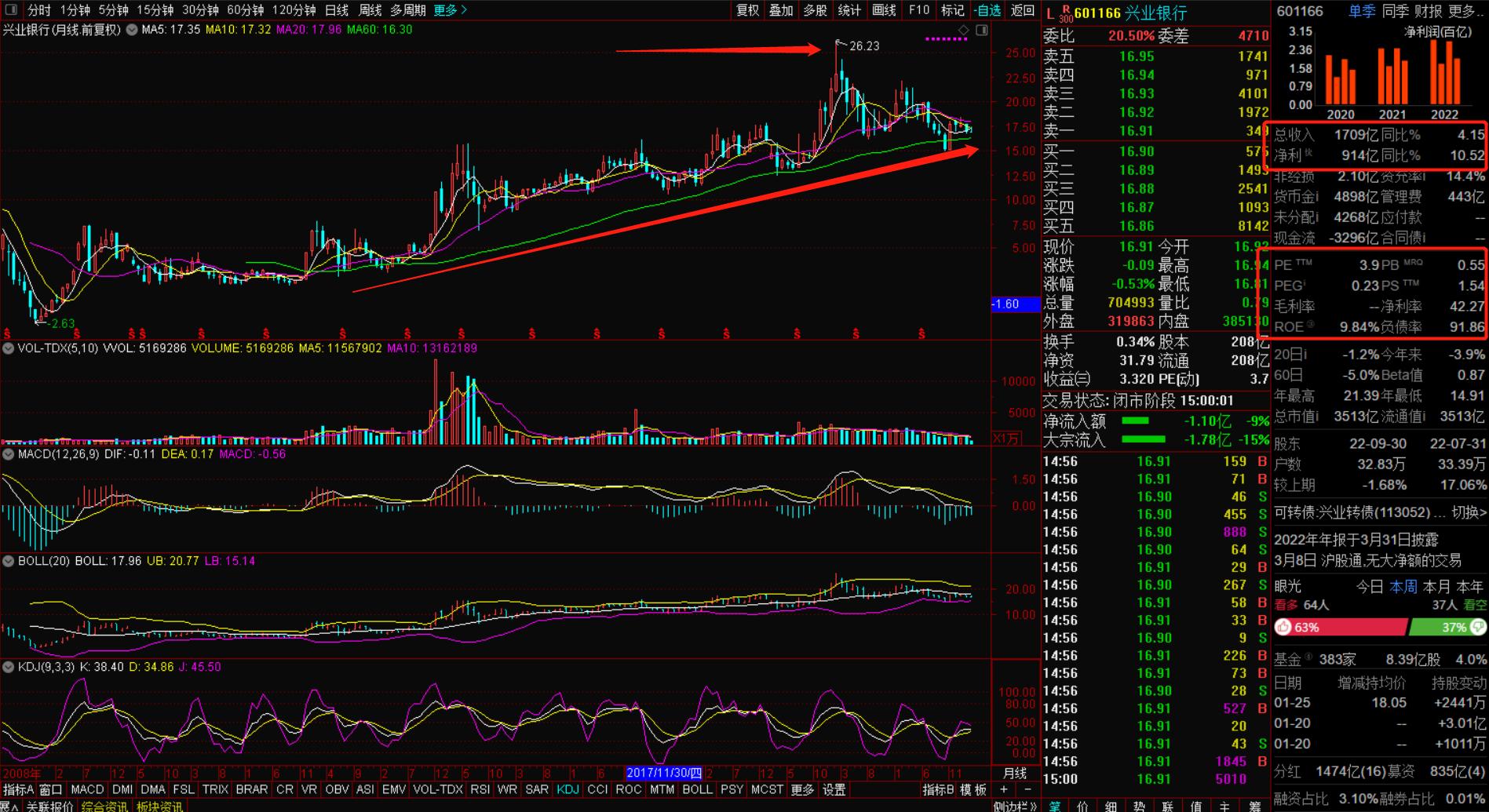Click red 63% bullish sentiment bar
This screenshot has width=1489, height=812.
(x=1341, y=627)
